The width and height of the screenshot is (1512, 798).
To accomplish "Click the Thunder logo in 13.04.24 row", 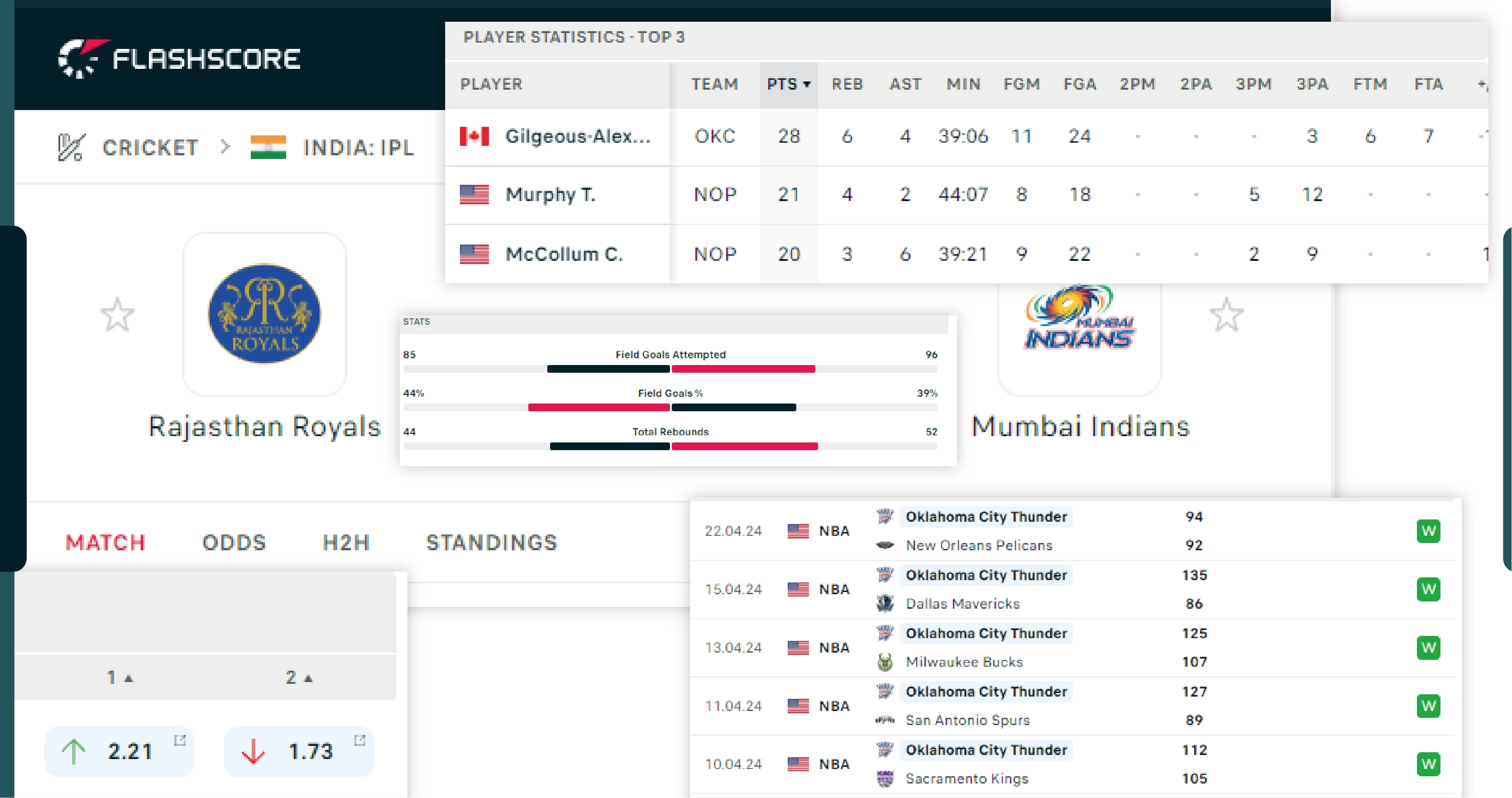I will [x=885, y=634].
